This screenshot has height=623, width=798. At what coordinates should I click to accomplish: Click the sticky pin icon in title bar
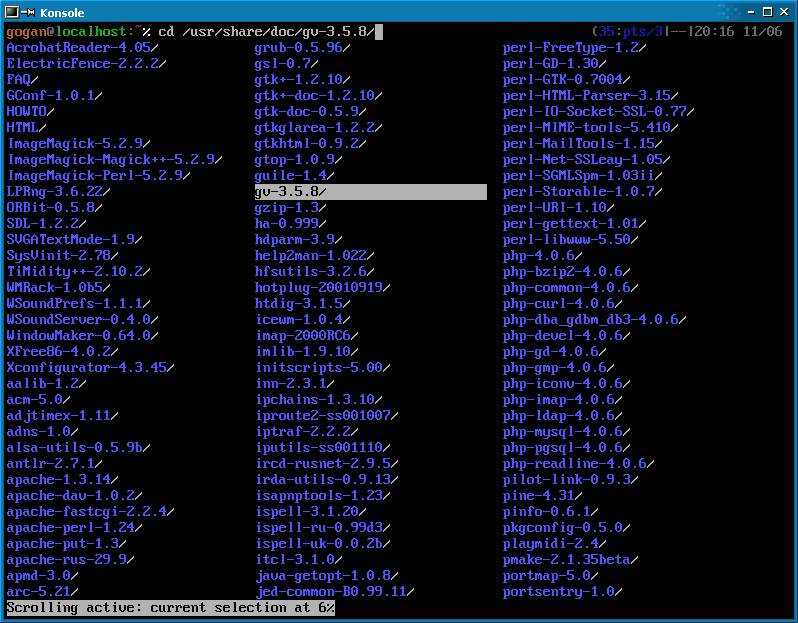coord(27,12)
